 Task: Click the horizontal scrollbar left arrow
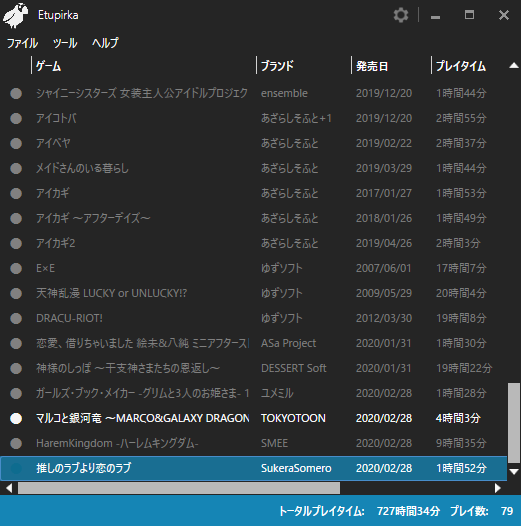(9, 488)
